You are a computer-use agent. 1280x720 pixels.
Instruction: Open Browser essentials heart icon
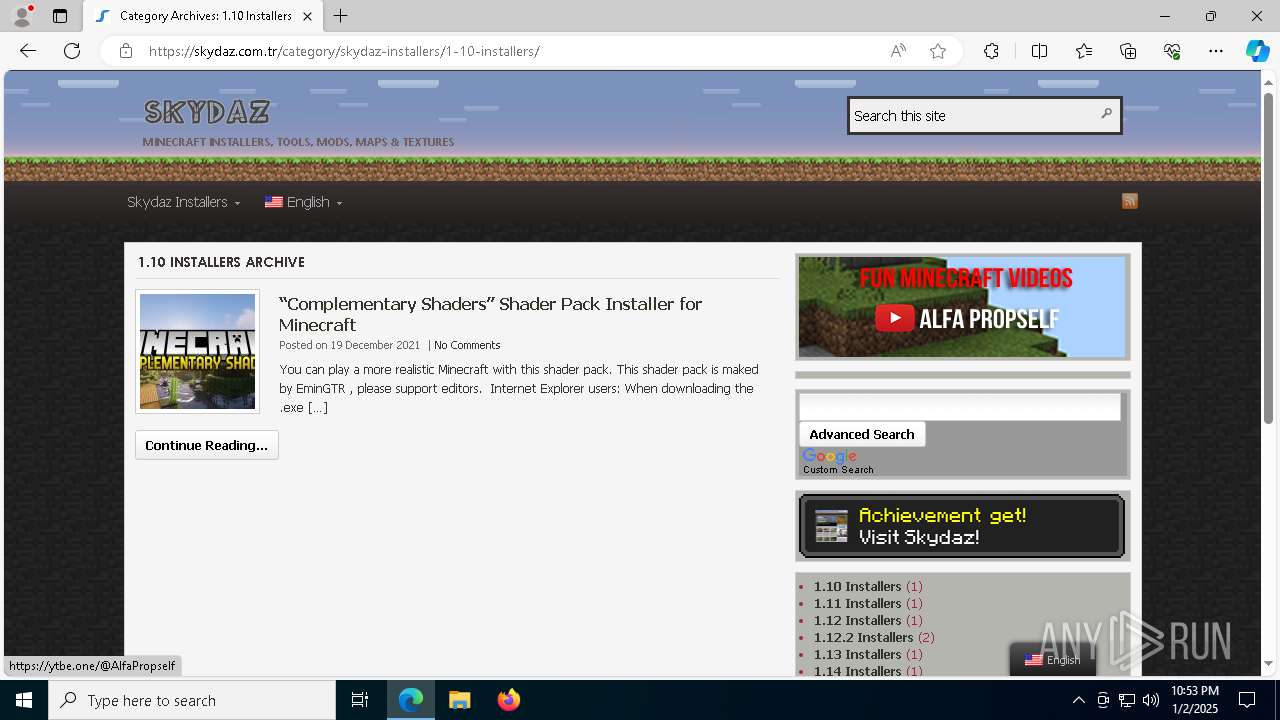click(1172, 51)
